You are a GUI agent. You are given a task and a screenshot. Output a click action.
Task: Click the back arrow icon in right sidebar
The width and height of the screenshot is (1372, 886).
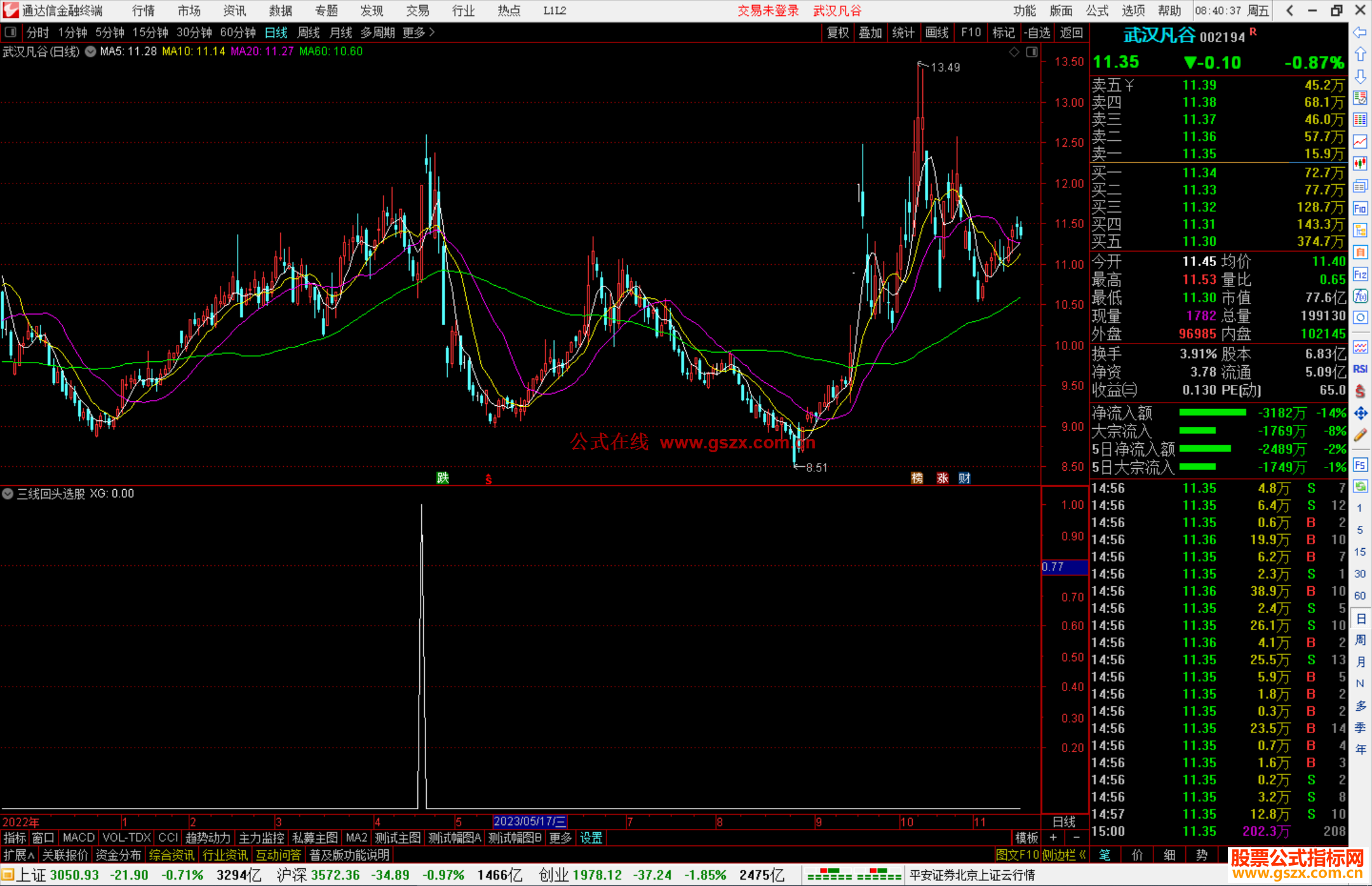[x=1360, y=32]
